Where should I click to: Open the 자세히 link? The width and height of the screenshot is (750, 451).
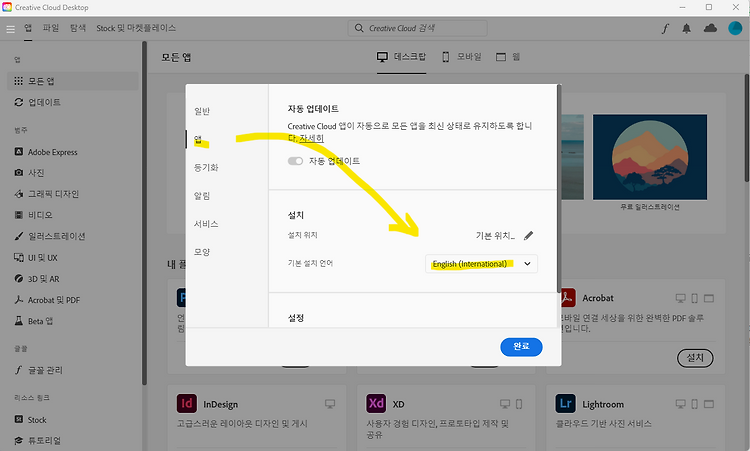coord(311,138)
